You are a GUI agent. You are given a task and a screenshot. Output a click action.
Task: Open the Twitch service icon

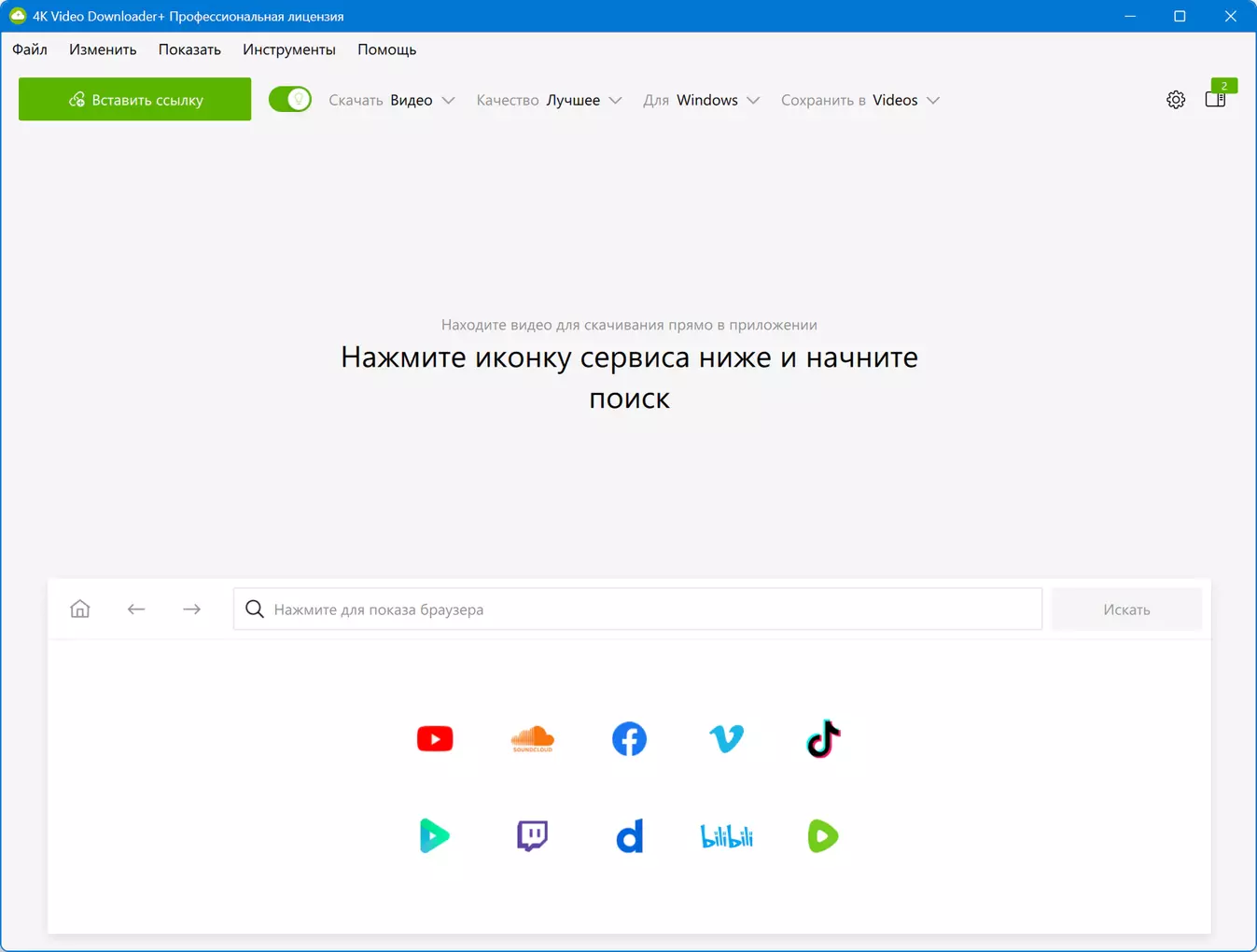[x=533, y=836]
